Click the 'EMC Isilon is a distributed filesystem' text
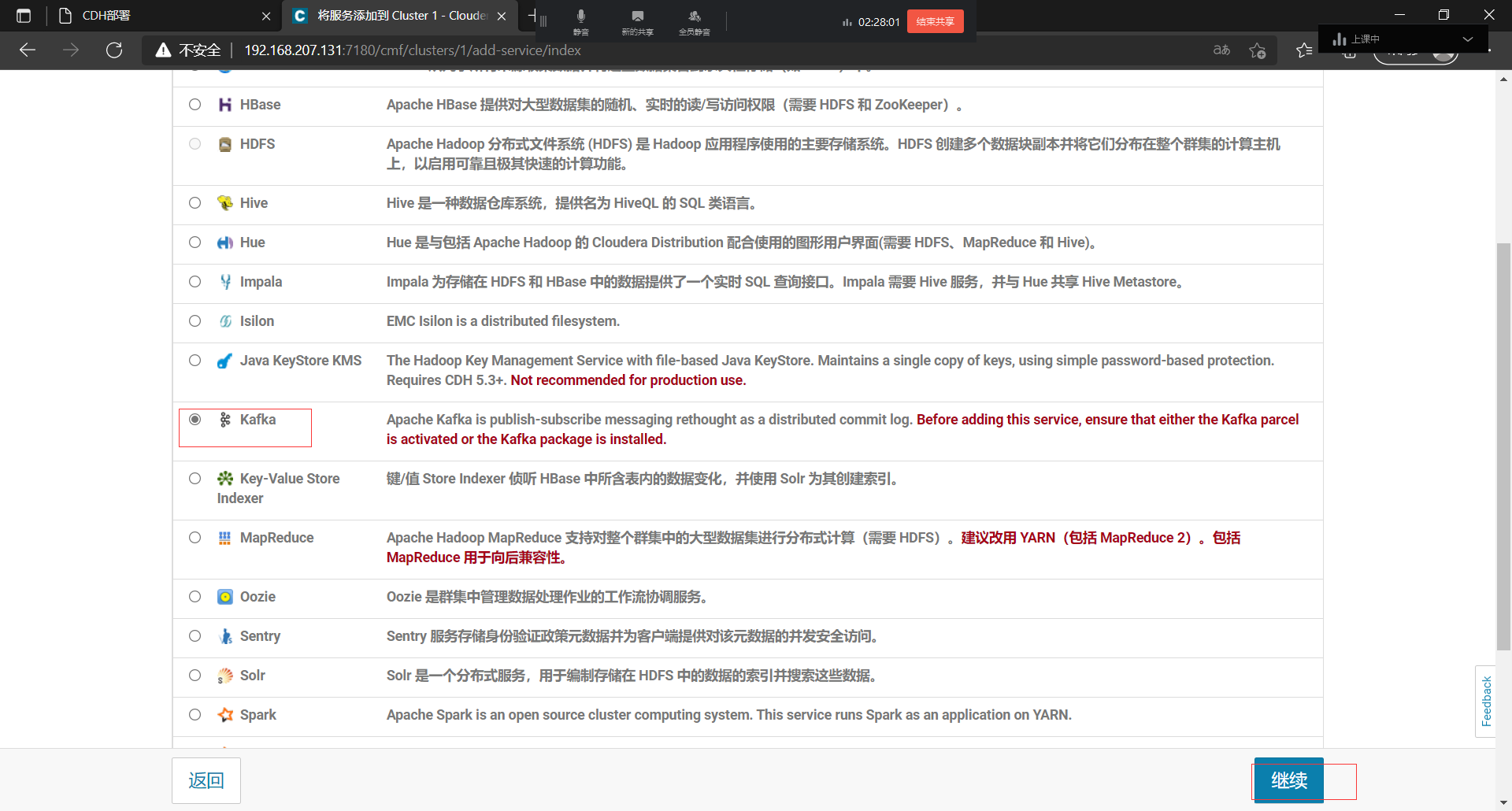The image size is (1512, 811). click(x=503, y=321)
